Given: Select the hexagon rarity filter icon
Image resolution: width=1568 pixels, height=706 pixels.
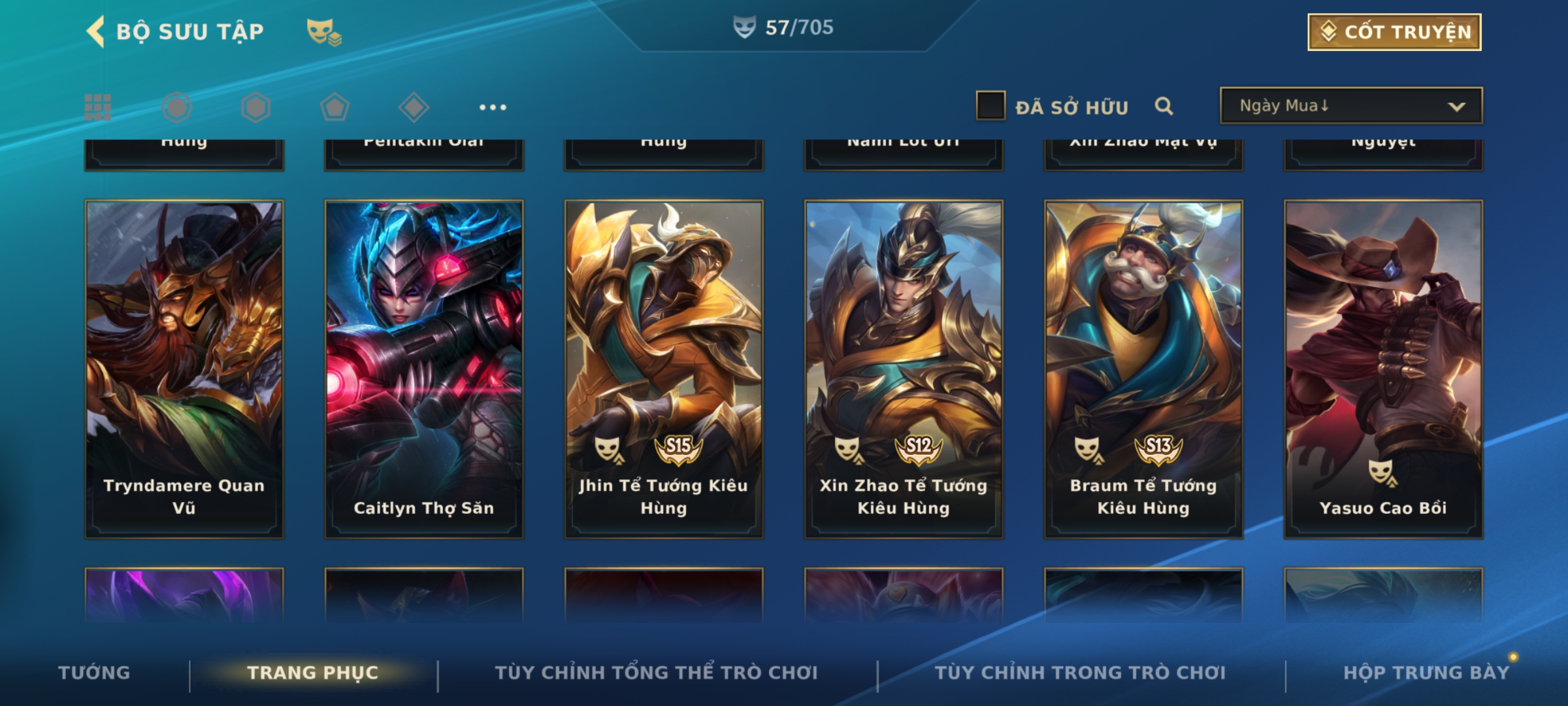Looking at the screenshot, I should [x=255, y=107].
